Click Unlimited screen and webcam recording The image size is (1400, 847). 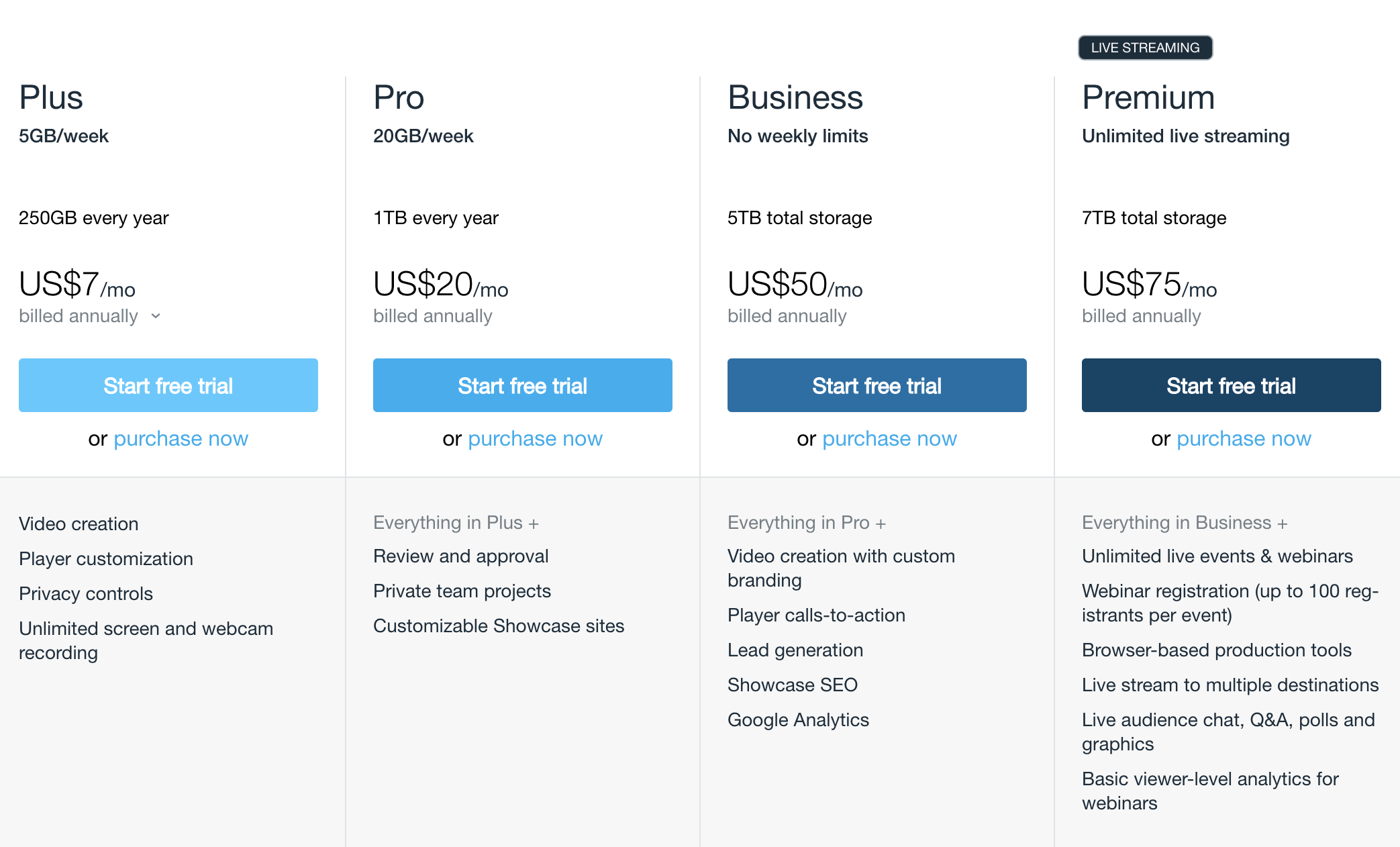click(146, 640)
